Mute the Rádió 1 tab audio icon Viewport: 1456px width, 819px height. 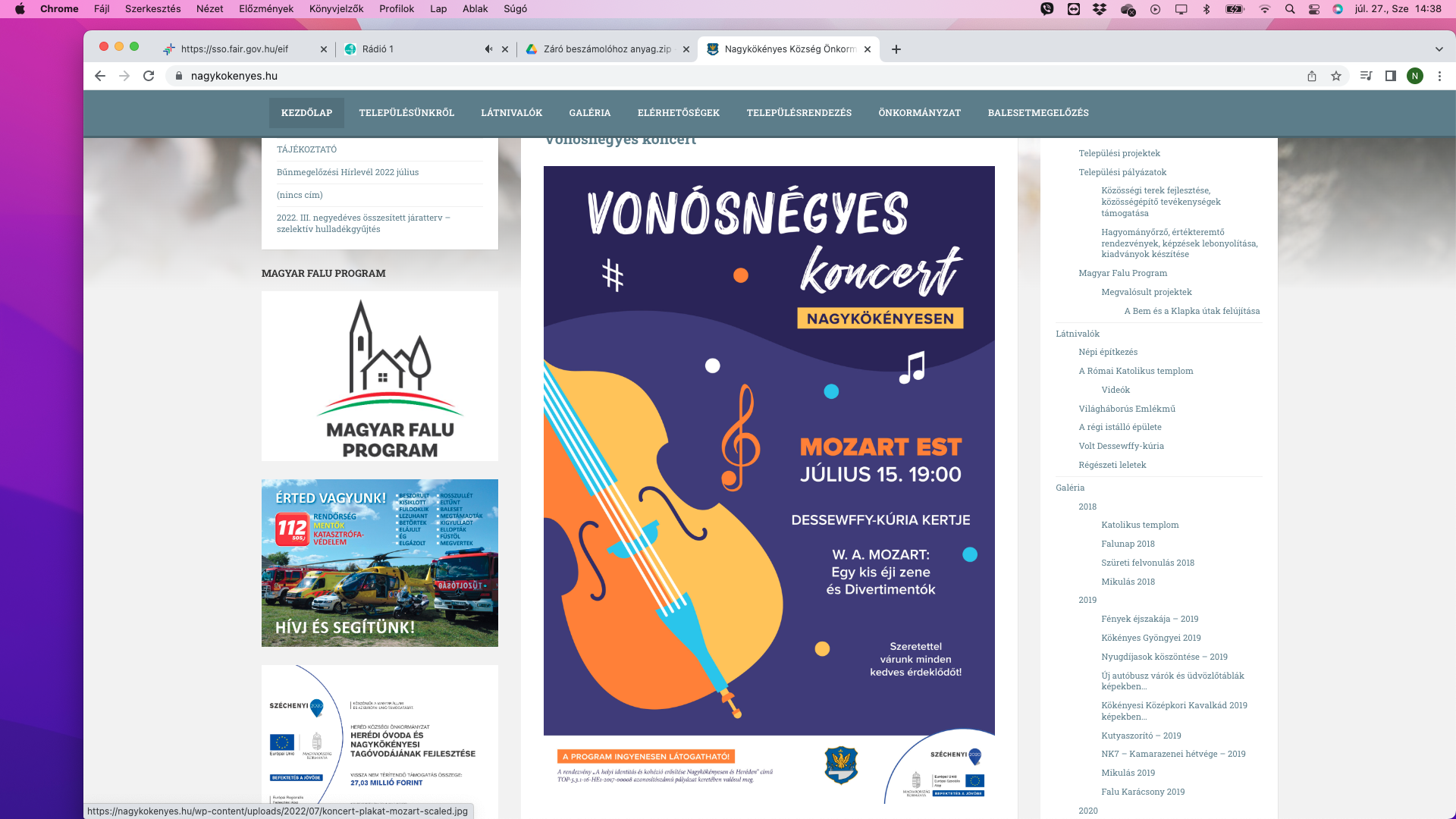pyautogui.click(x=488, y=49)
